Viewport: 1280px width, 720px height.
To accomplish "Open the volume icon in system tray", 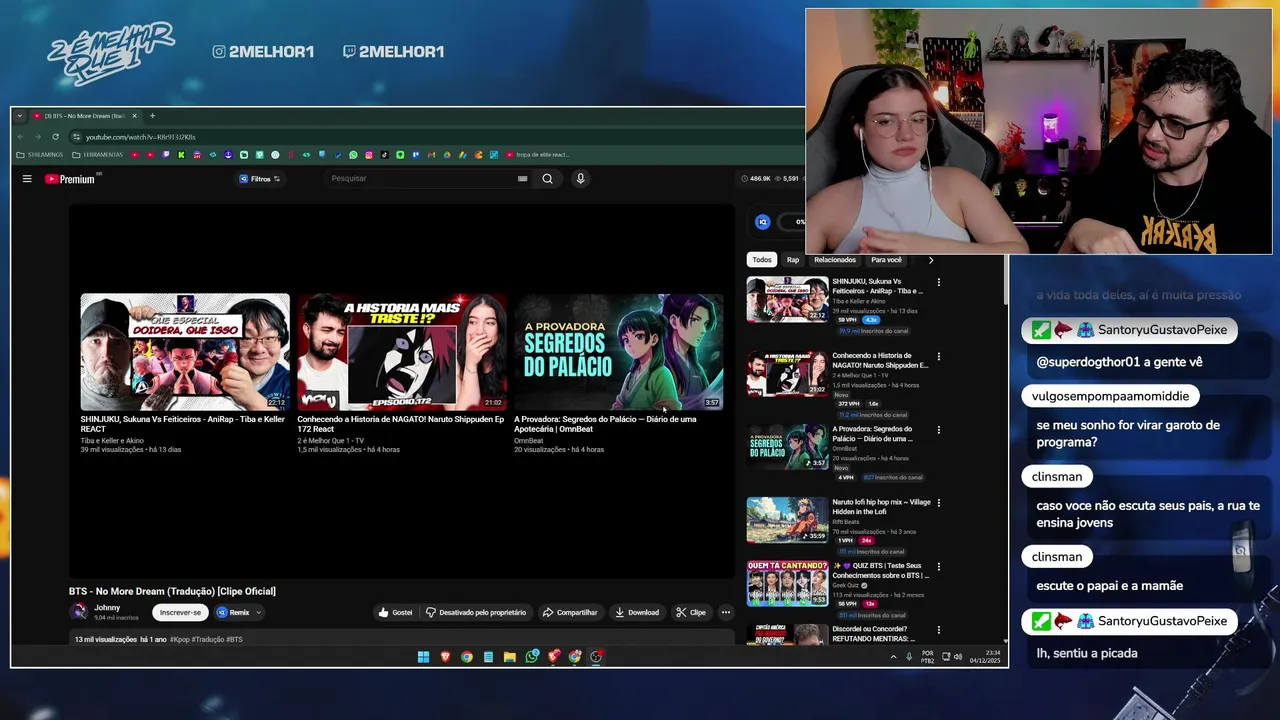I will (958, 657).
